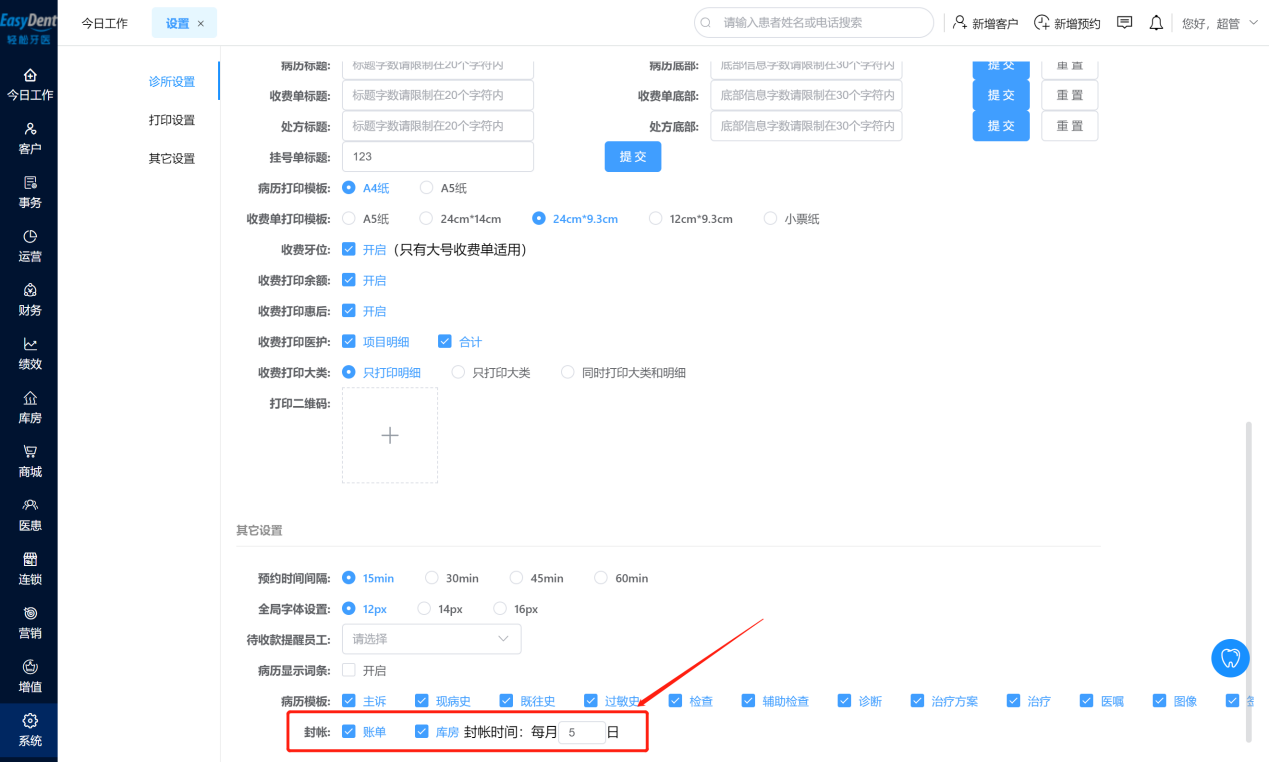Toggle the 收费牙位 开启 checkbox
The height and width of the screenshot is (762, 1269).
[349, 249]
